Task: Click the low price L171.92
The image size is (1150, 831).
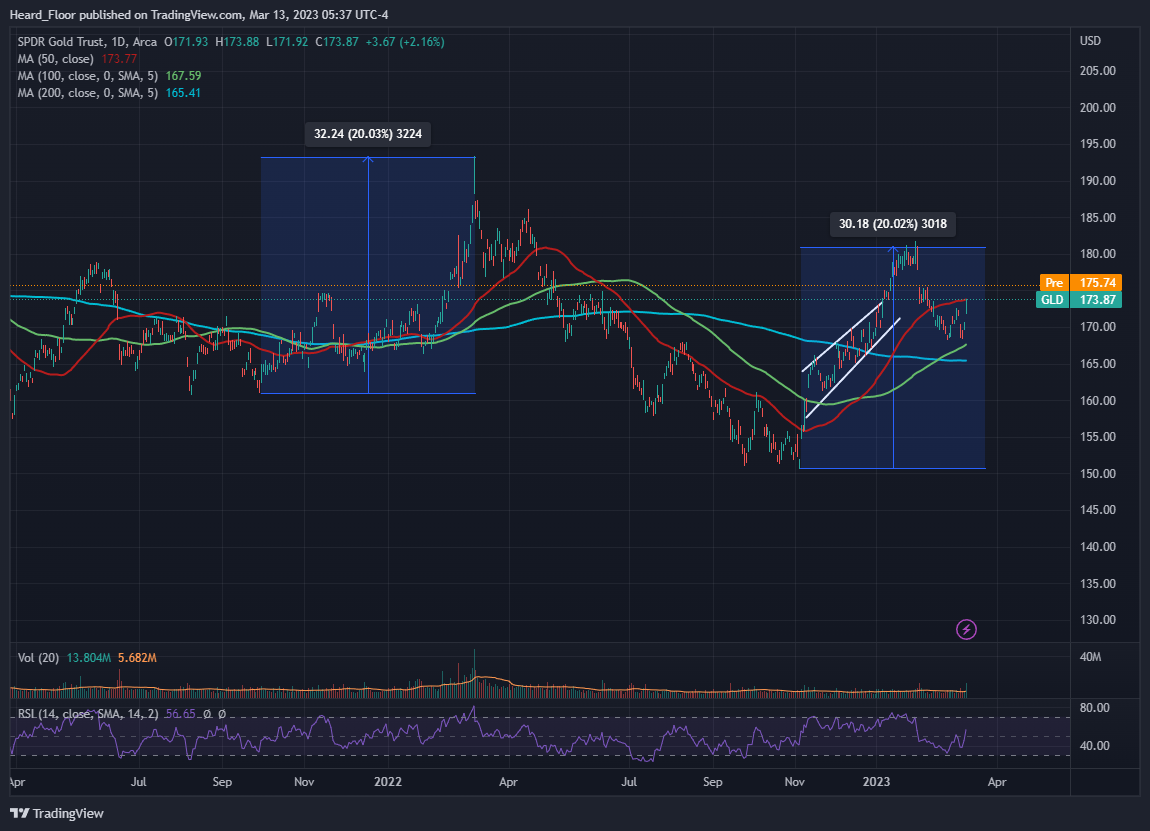Action: (287, 42)
